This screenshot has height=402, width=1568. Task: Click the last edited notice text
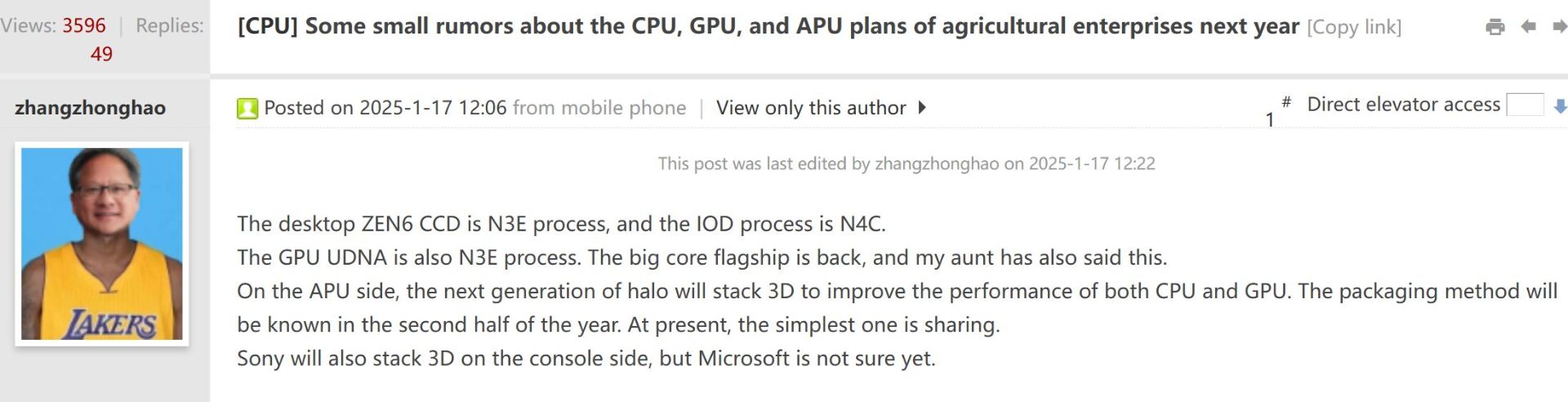click(906, 163)
